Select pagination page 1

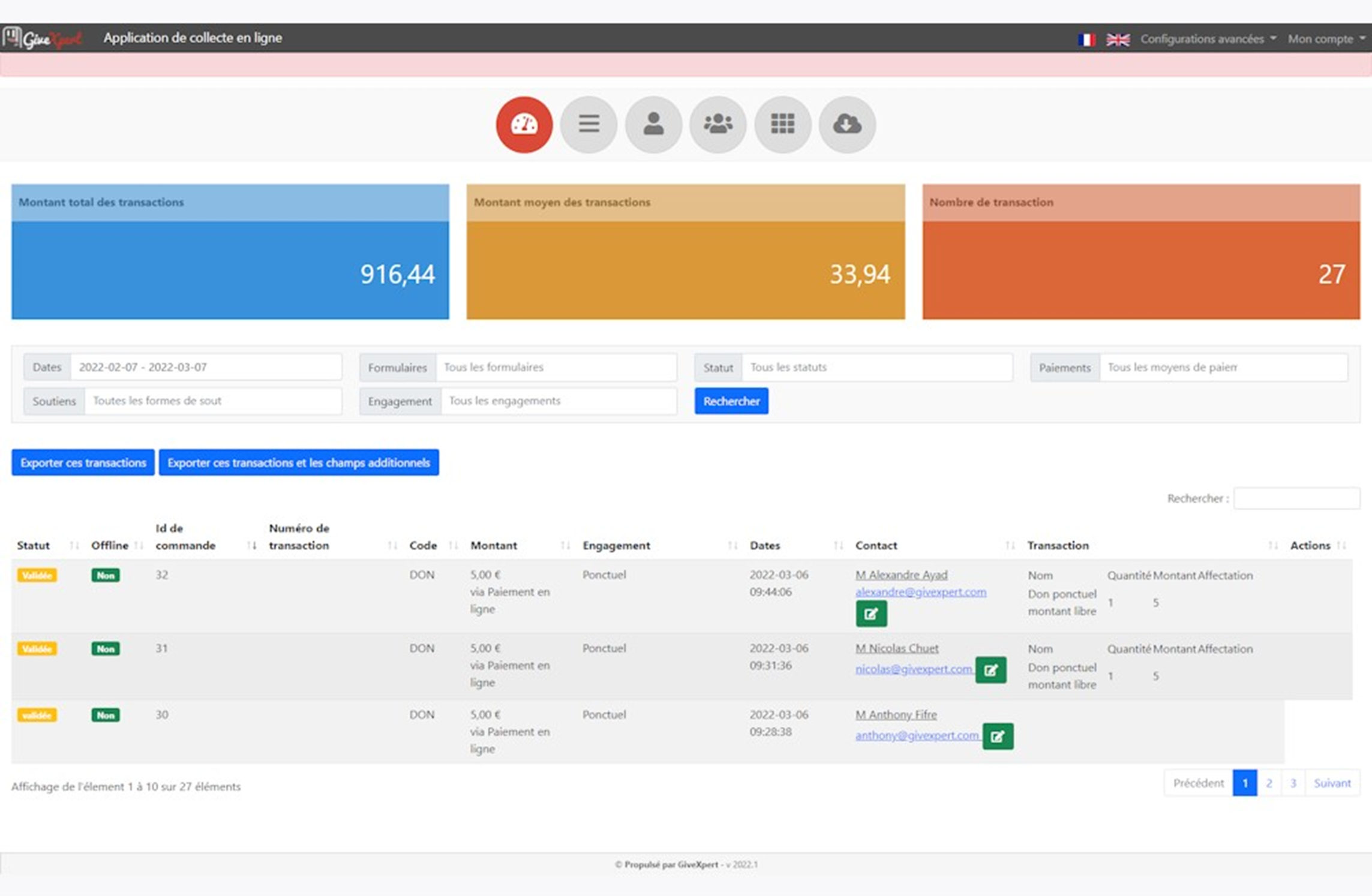(1245, 783)
